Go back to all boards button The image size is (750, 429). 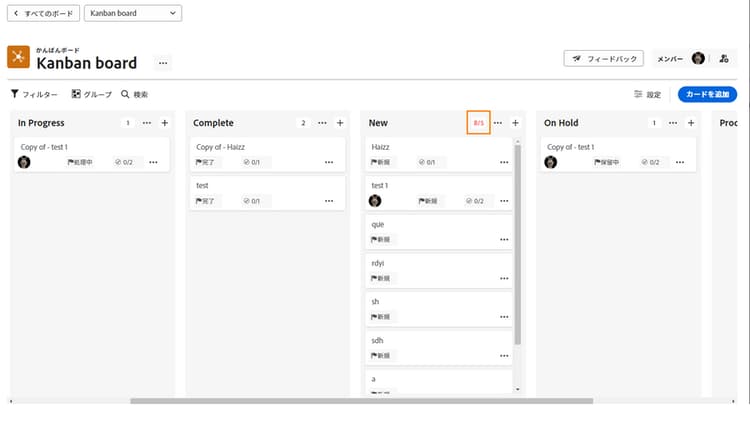[x=44, y=13]
